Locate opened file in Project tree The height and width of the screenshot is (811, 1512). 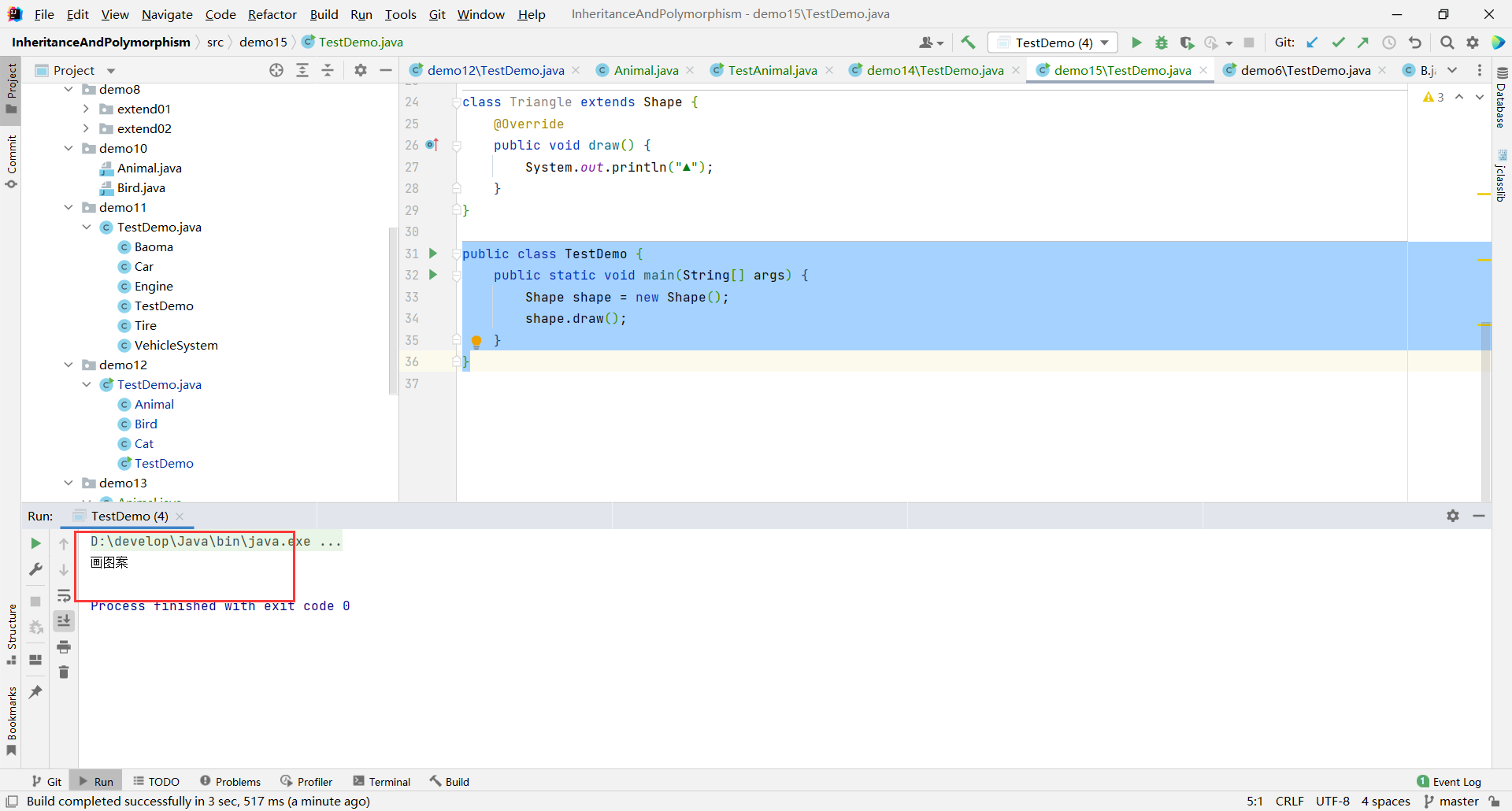pos(276,70)
